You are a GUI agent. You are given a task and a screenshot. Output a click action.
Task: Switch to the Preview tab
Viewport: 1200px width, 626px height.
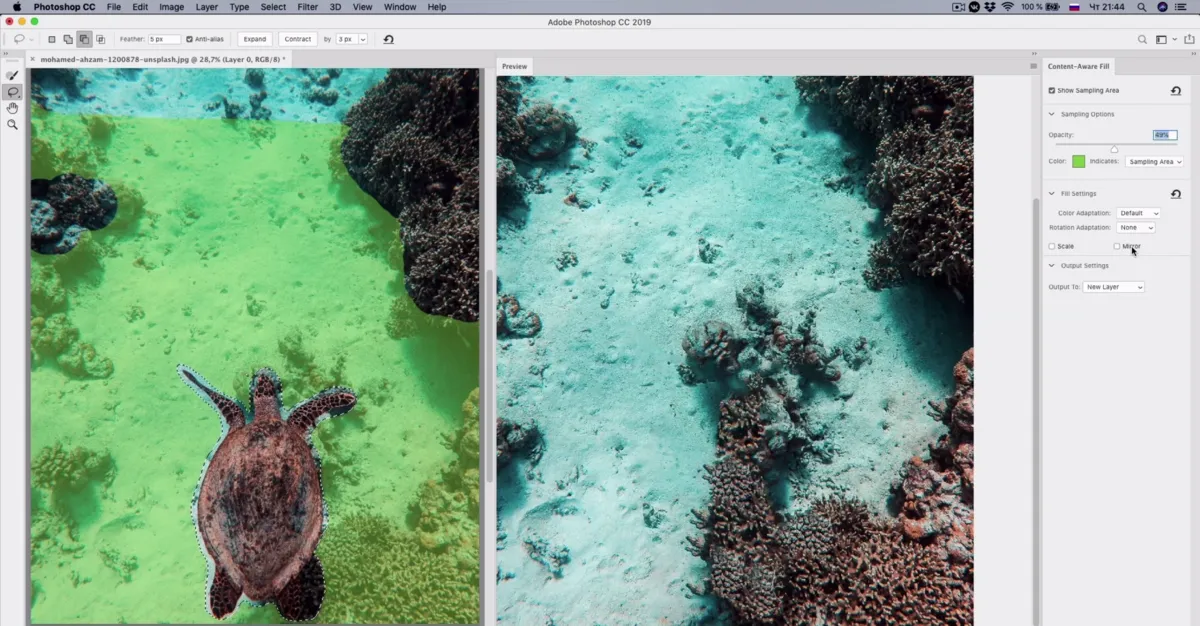click(514, 66)
